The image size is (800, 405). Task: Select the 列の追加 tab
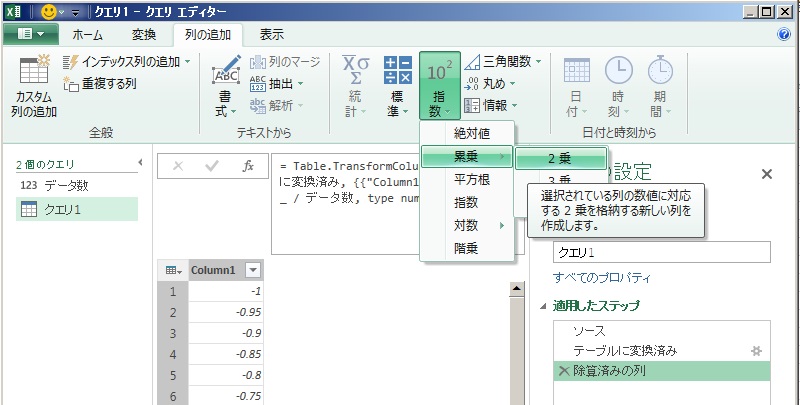coord(208,35)
